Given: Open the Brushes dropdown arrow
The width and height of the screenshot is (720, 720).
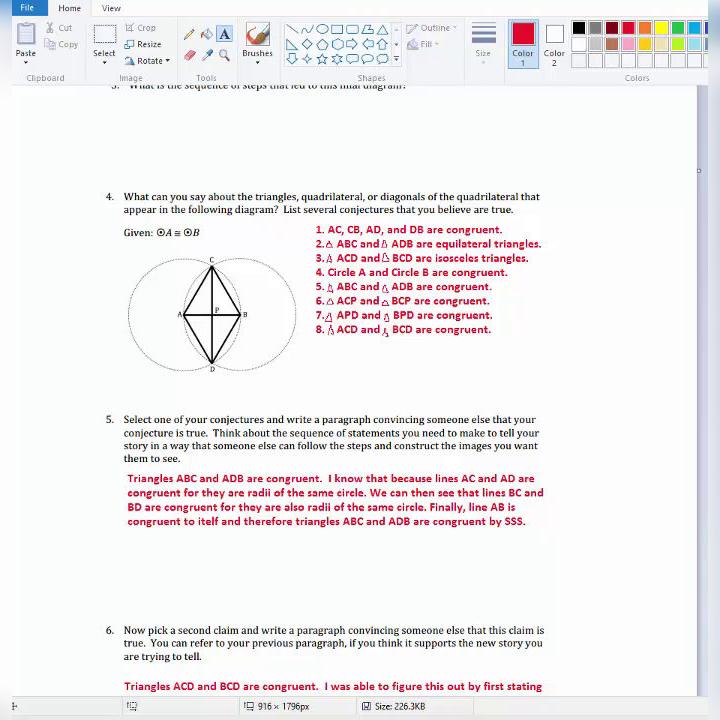Looking at the screenshot, I should tap(257, 62).
